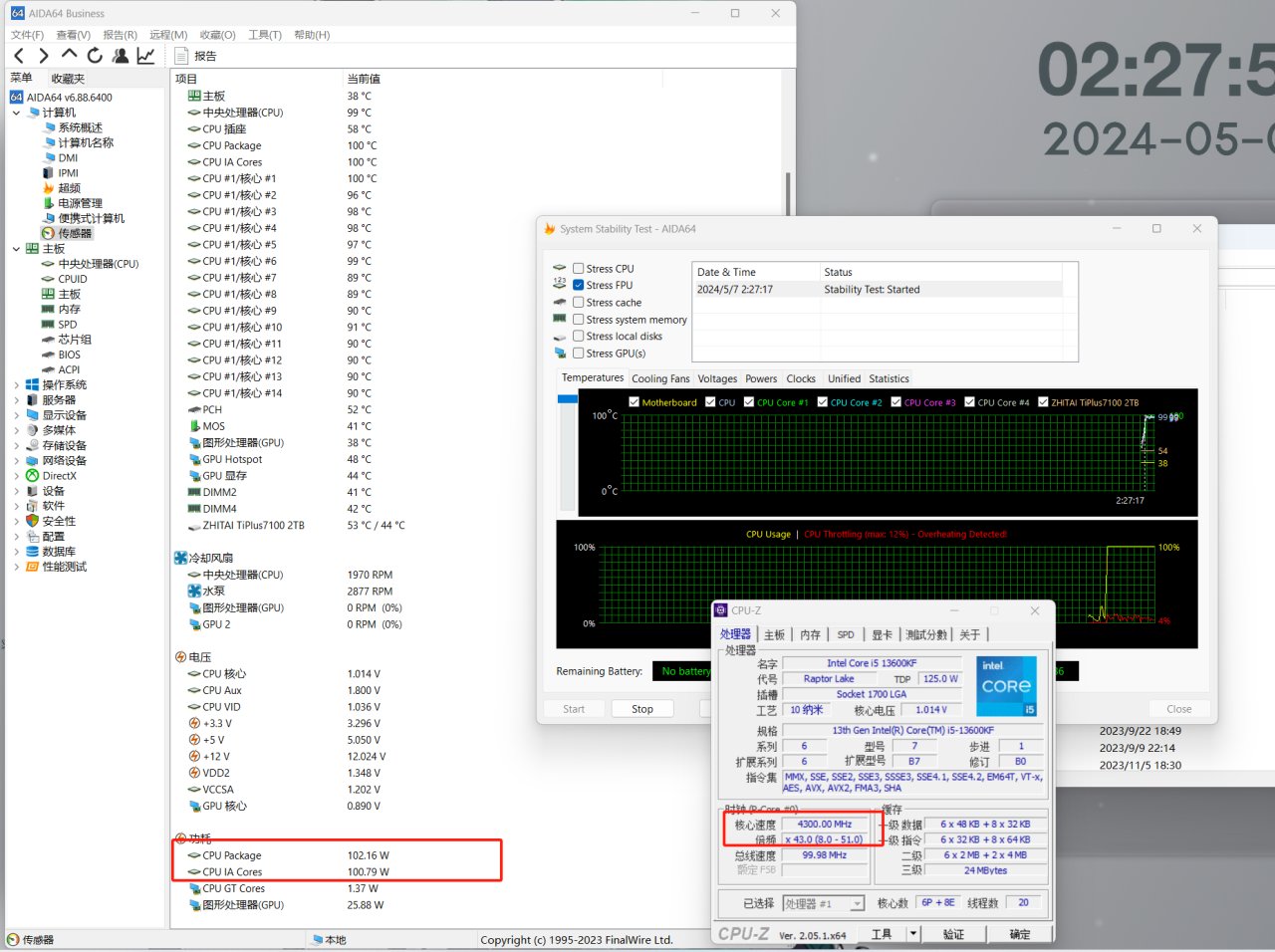This screenshot has width=1275, height=952.
Task: Click the 电压 section icon
Action: coord(180,657)
